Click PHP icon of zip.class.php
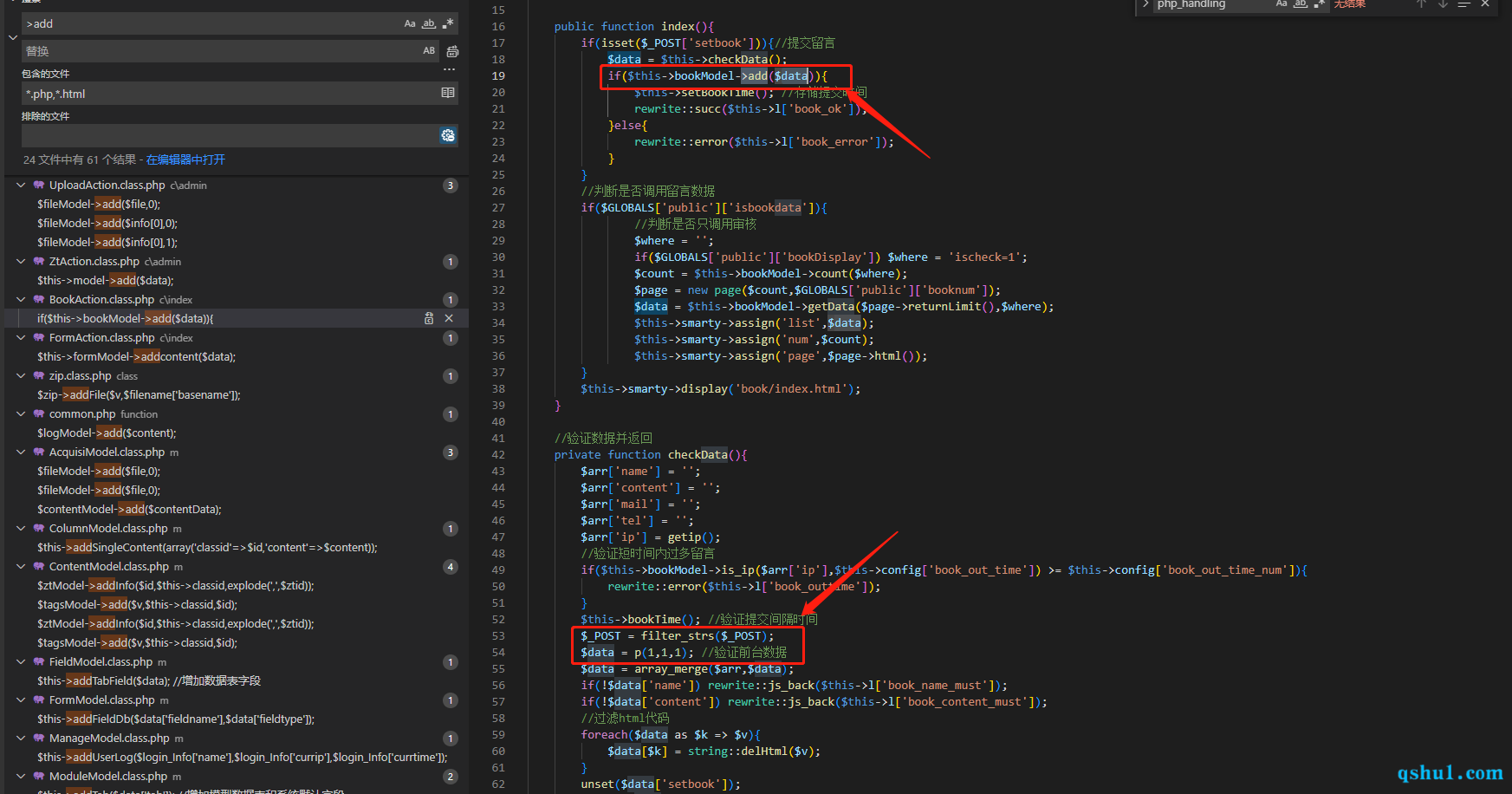 [x=39, y=376]
